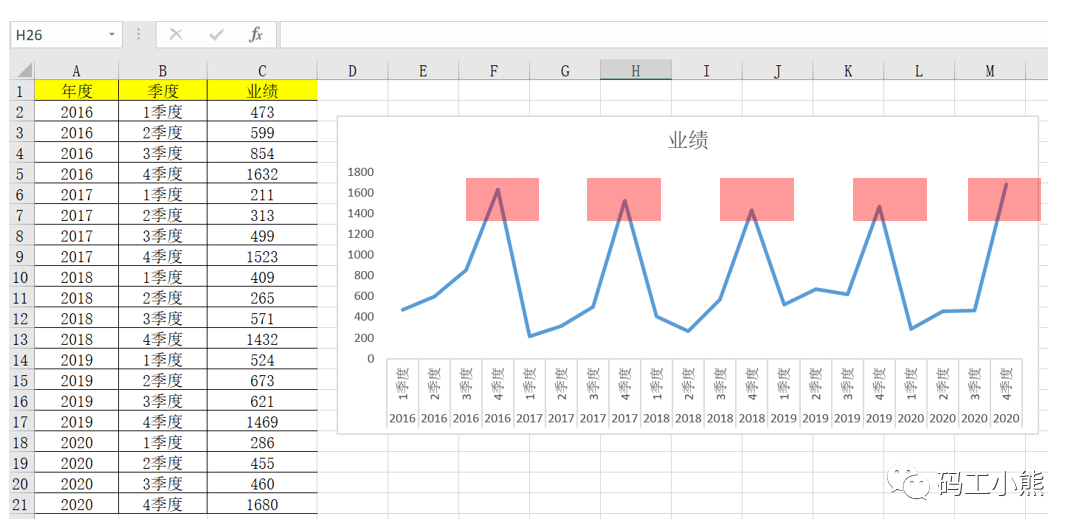Select the chart title 业绩
Screen dimensions: 1080x532
click(x=688, y=140)
